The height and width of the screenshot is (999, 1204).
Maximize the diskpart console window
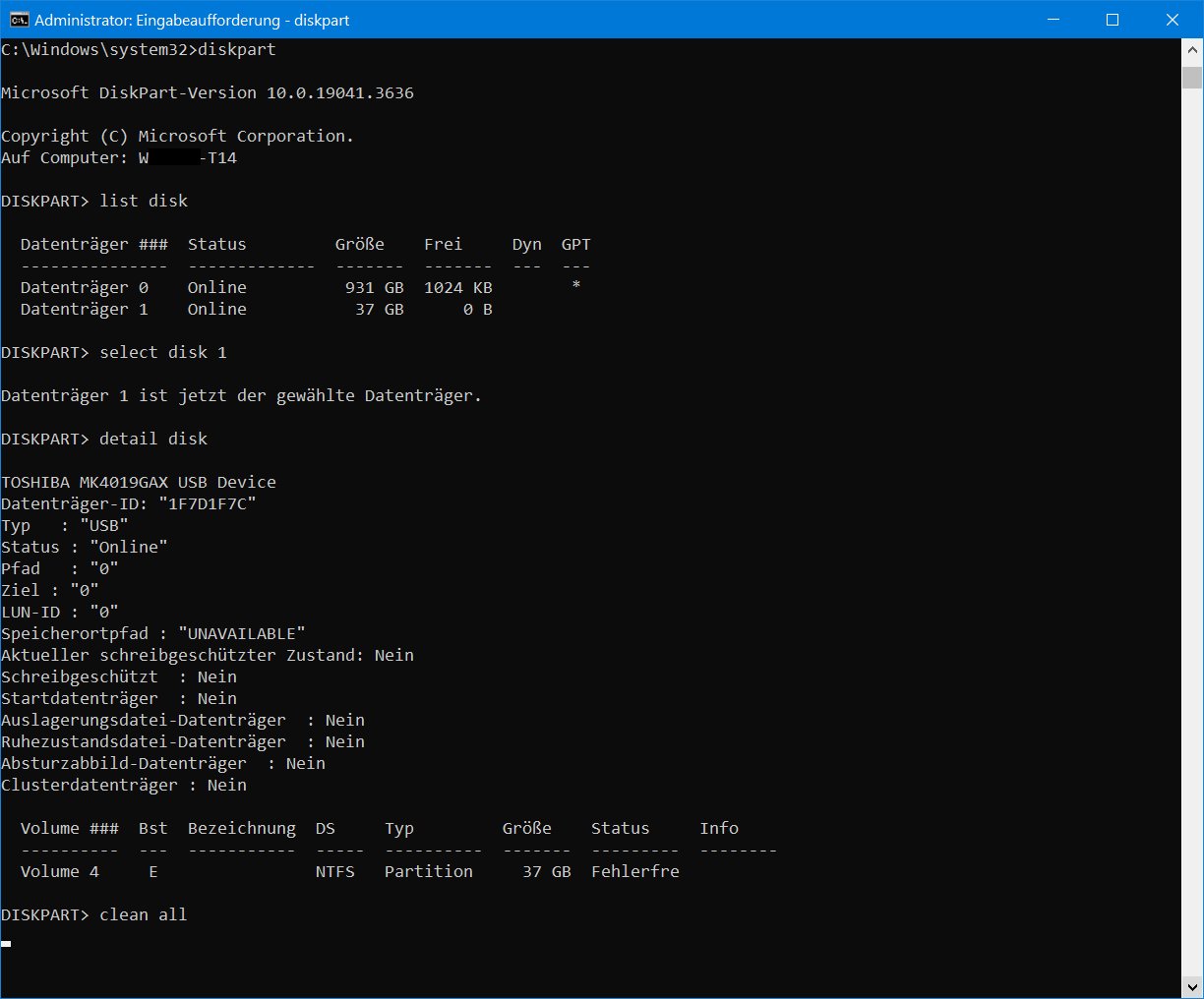[x=1113, y=20]
